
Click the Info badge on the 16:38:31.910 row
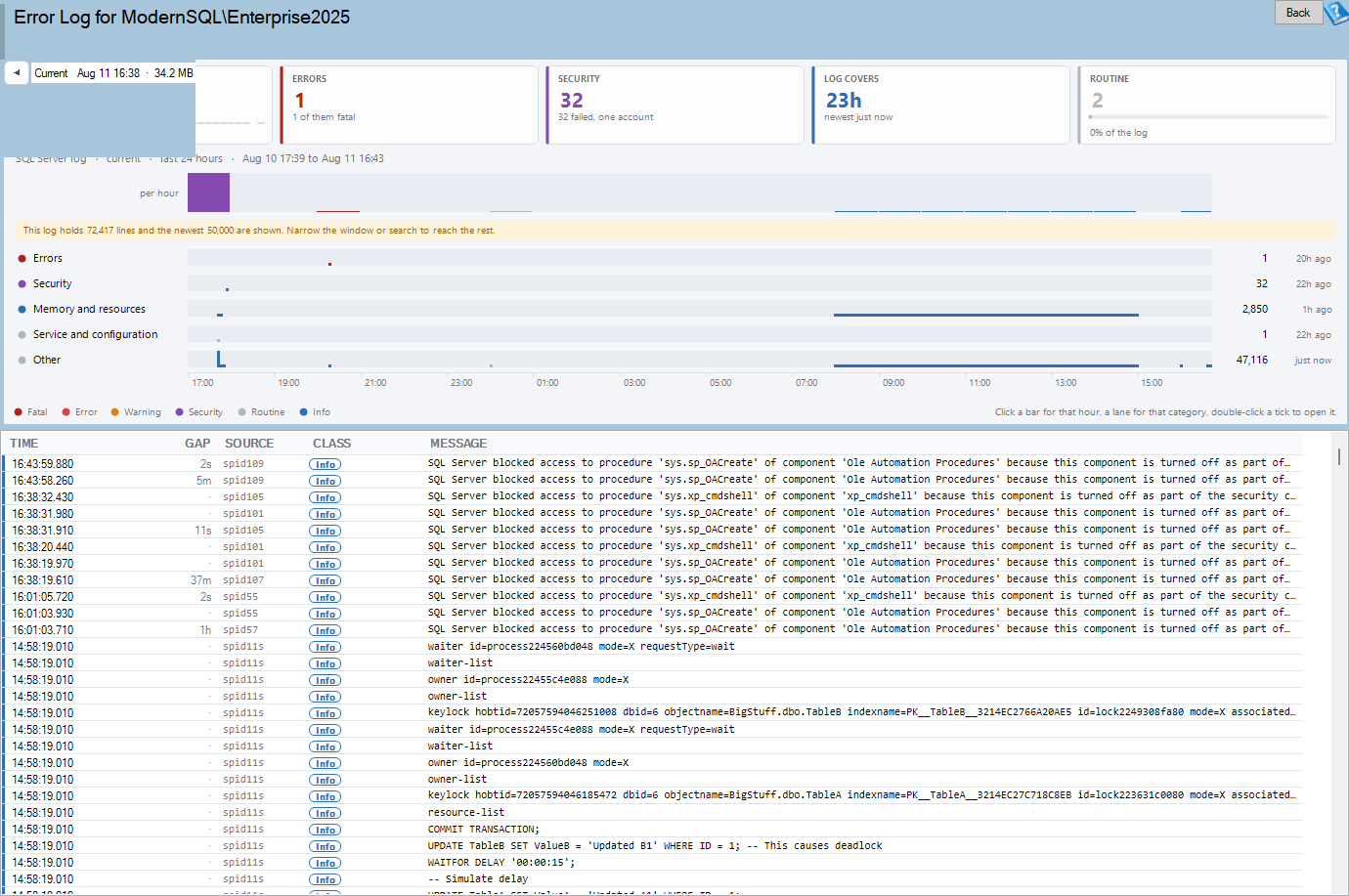[x=326, y=531]
